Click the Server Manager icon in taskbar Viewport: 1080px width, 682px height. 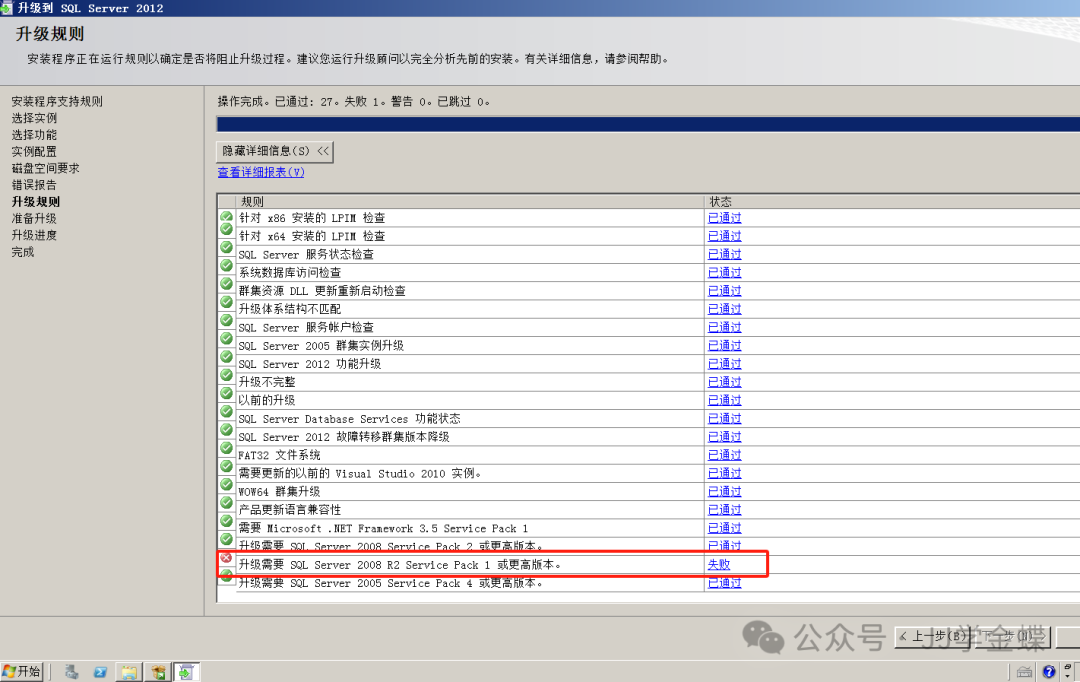72,672
